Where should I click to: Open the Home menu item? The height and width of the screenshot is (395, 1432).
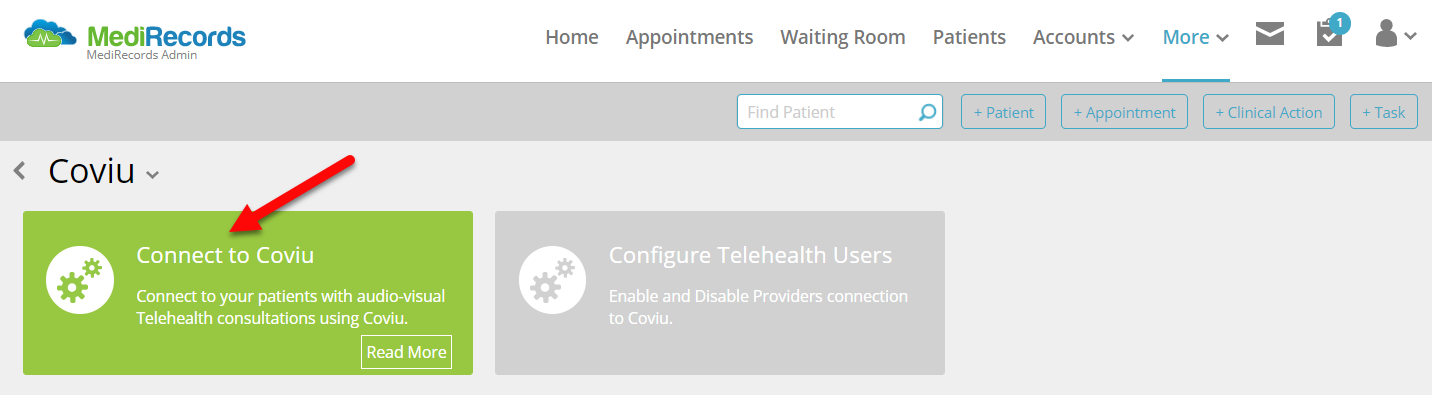(x=572, y=37)
